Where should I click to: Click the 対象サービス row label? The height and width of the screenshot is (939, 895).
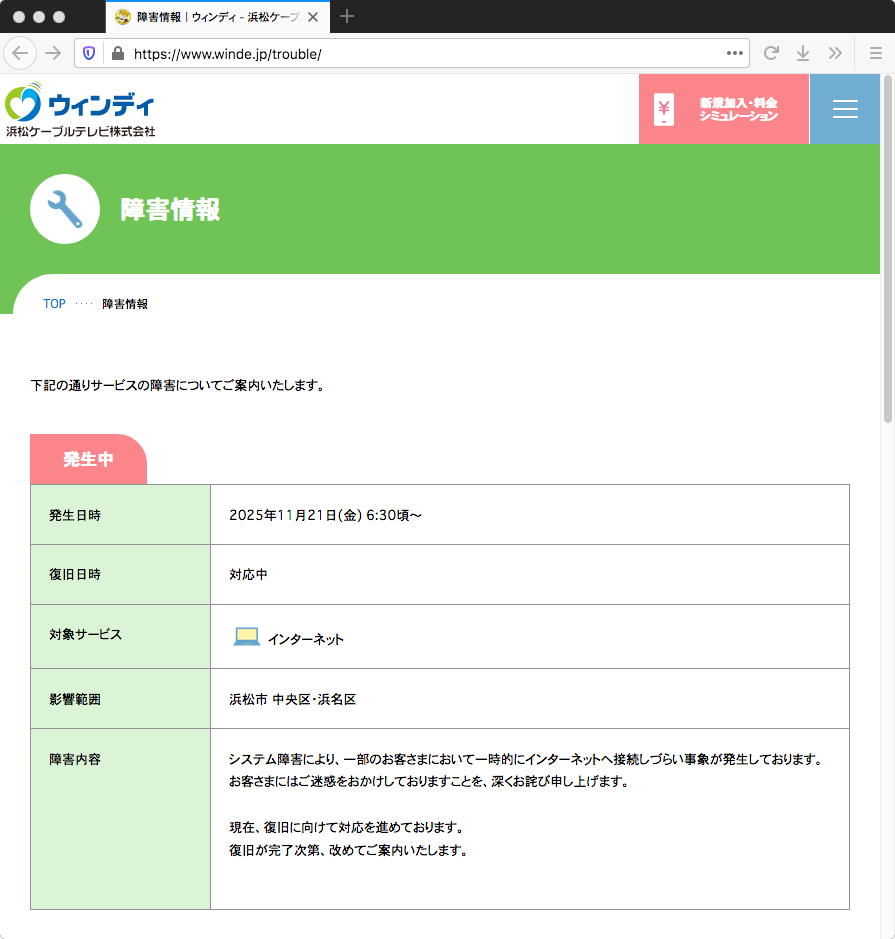click(x=85, y=634)
